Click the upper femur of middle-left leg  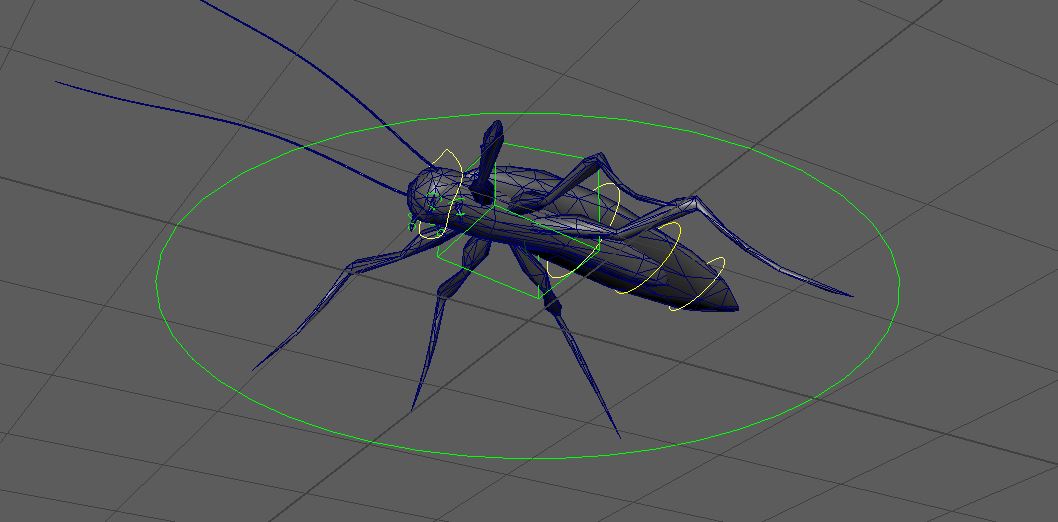tap(475, 253)
